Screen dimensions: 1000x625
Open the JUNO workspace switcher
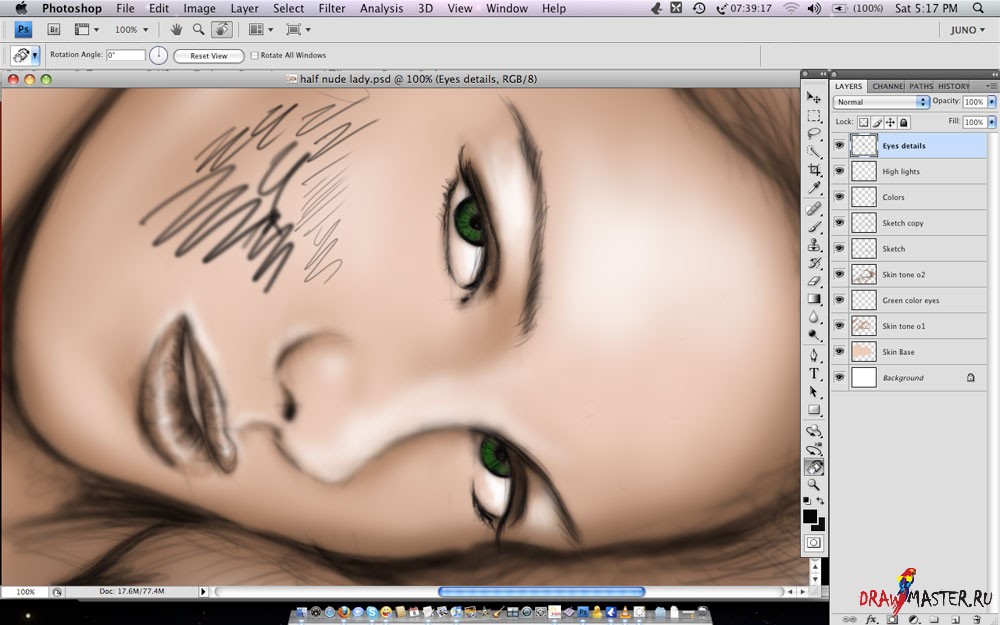[967, 30]
